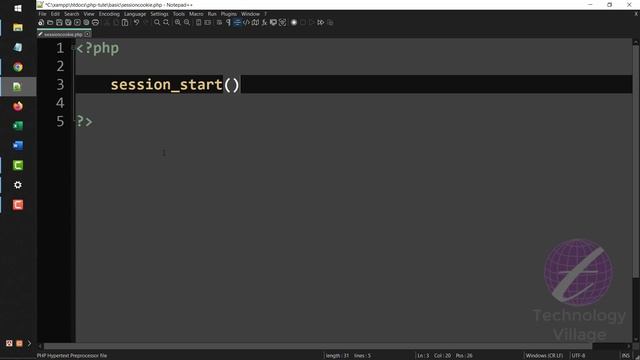Open File Explorer from the taskbar
Image resolution: width=640 pixels, height=360 pixels.
click(x=18, y=27)
